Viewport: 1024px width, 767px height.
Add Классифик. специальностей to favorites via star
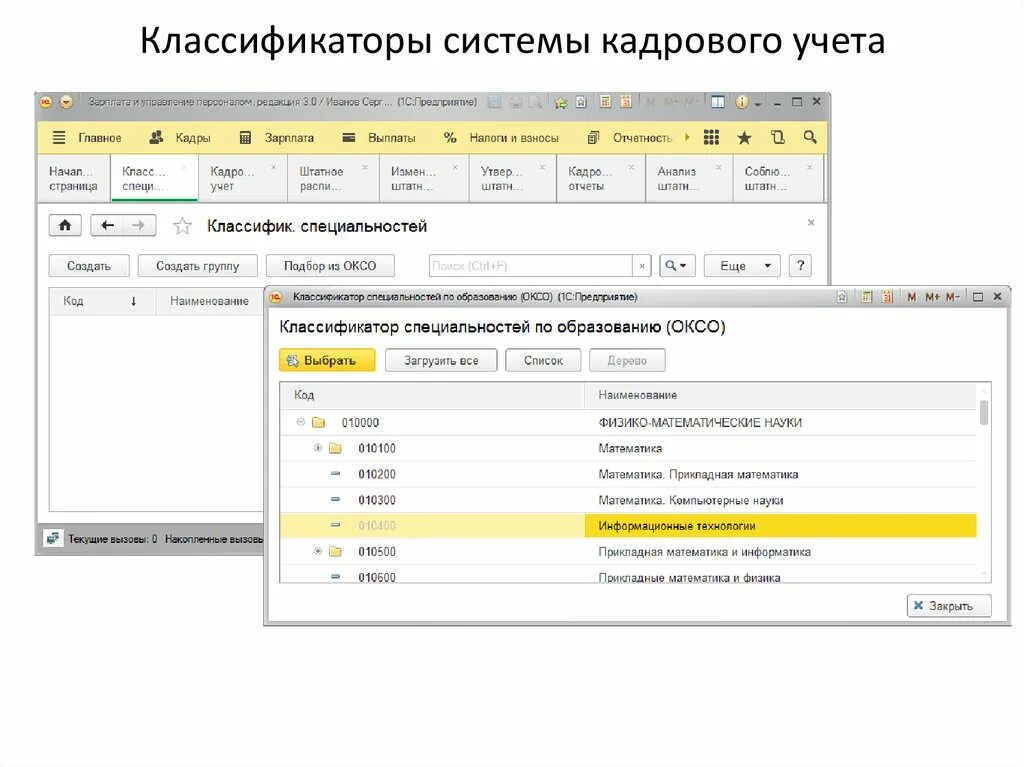point(182,226)
